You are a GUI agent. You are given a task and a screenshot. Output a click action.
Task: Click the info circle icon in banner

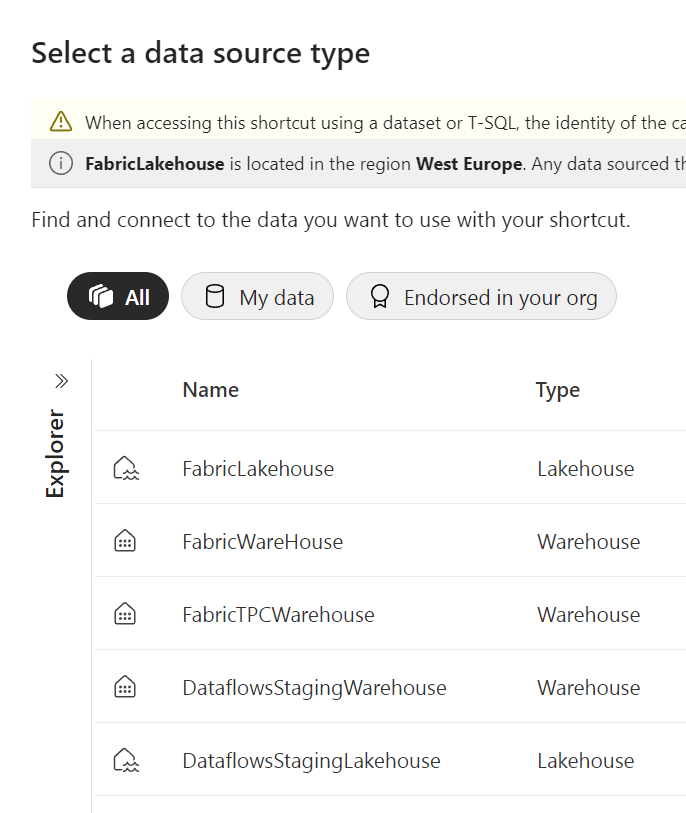point(61,163)
